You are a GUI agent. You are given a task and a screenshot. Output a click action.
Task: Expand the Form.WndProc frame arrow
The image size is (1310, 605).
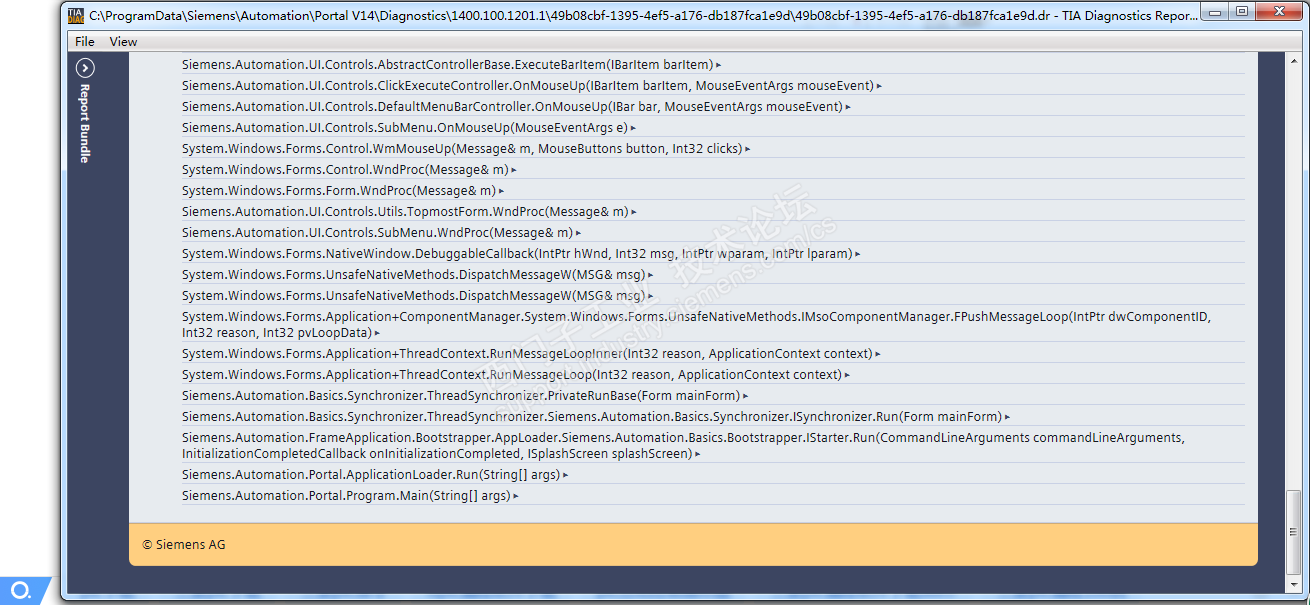tap(501, 191)
